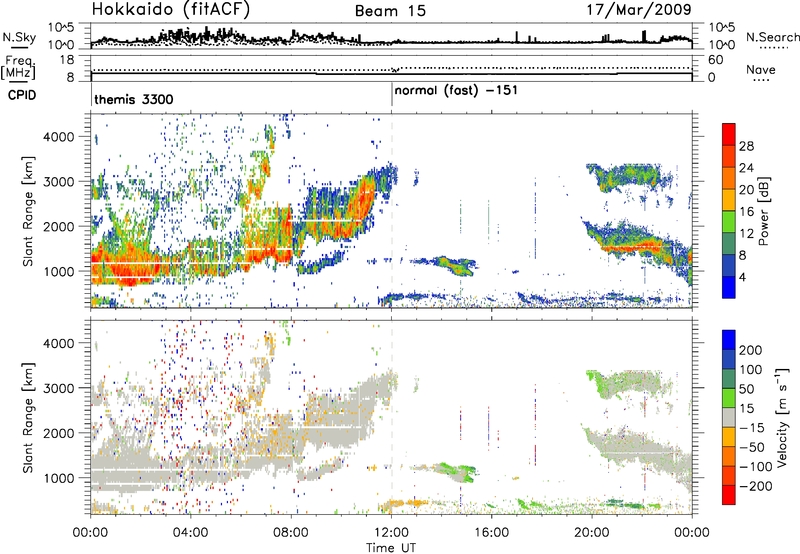800x554 pixels.
Task: Select the 100 tick on Velocity color bar
Action: [751, 370]
